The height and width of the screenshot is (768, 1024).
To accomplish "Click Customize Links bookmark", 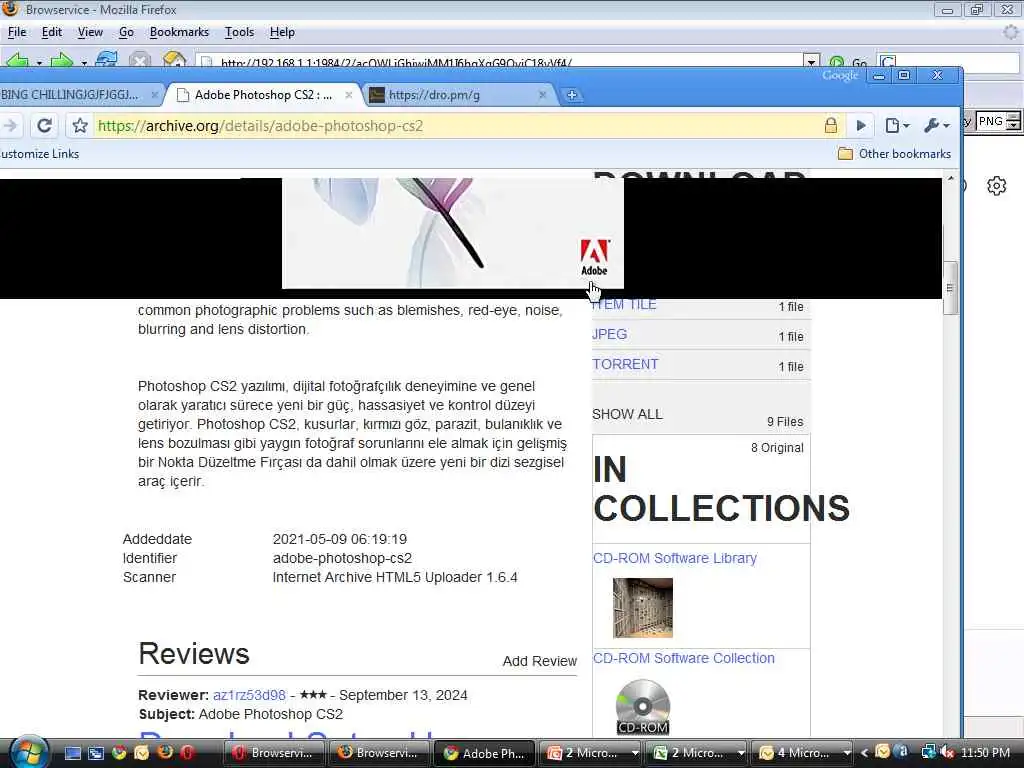I will [39, 154].
